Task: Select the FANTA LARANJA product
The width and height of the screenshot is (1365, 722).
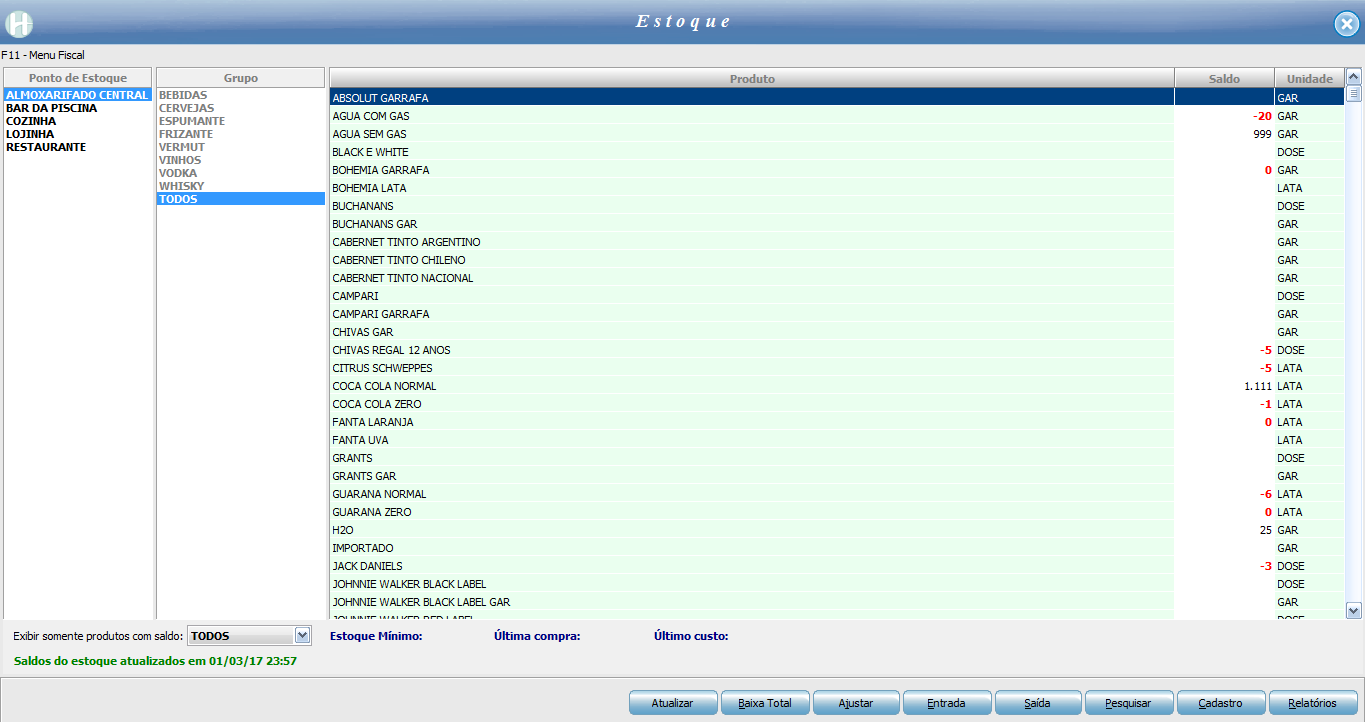Action: 837,422
